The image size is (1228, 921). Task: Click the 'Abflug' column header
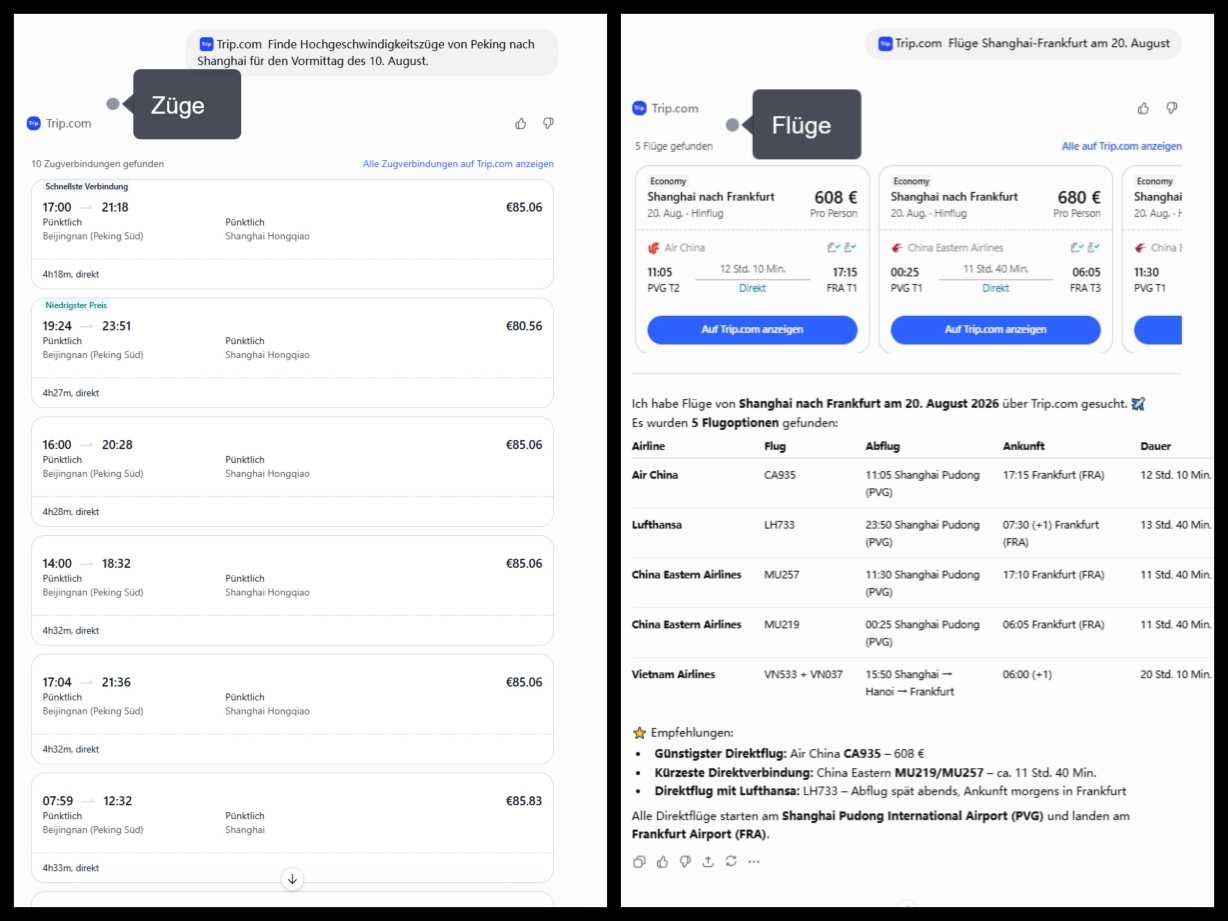coord(883,446)
